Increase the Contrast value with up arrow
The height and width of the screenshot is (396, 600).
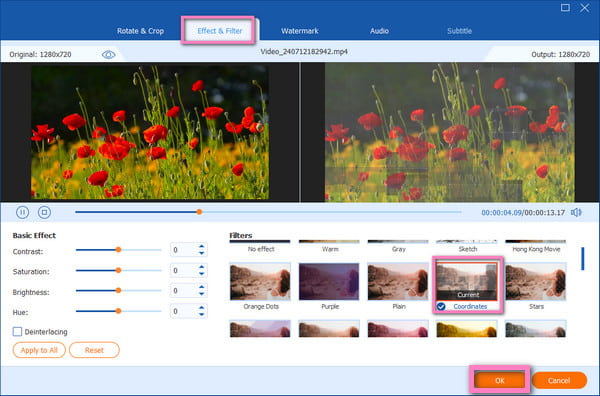(x=201, y=246)
